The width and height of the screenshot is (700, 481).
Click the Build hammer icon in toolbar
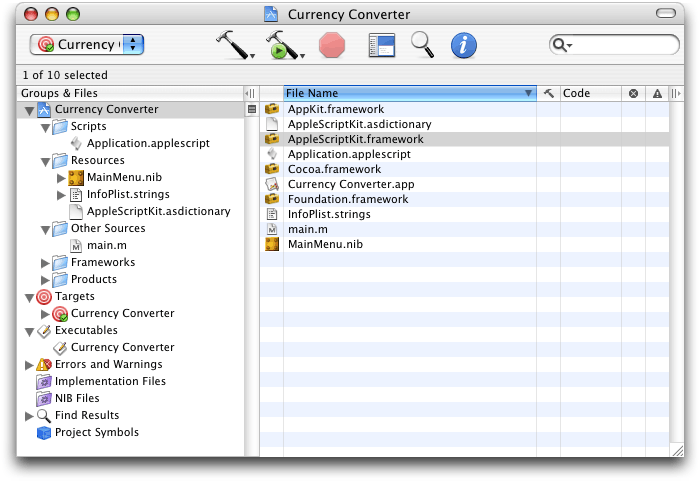[231, 44]
